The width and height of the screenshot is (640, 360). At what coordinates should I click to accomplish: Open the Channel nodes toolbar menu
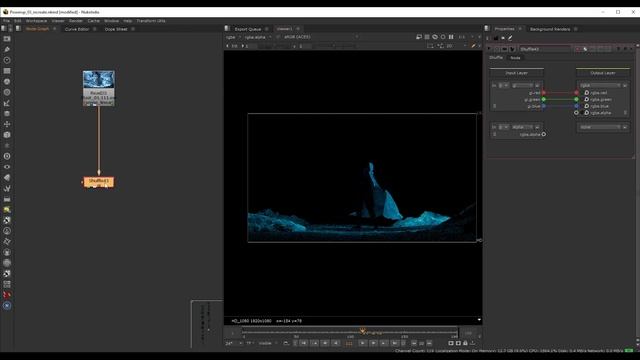(7, 71)
